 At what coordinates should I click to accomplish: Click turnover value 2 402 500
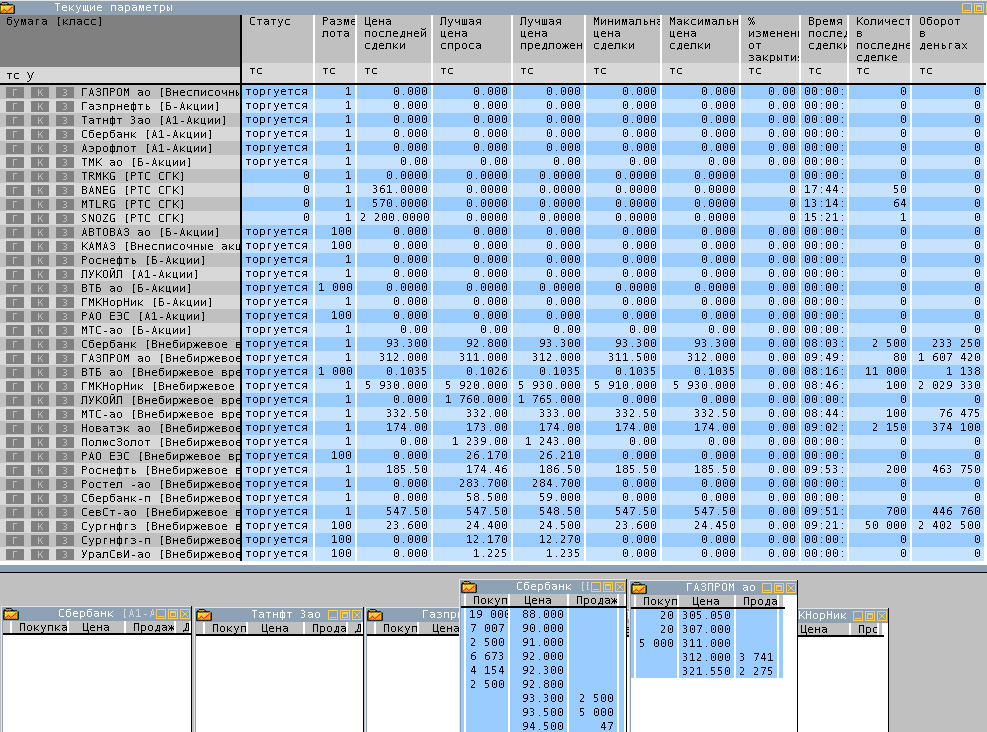point(949,526)
